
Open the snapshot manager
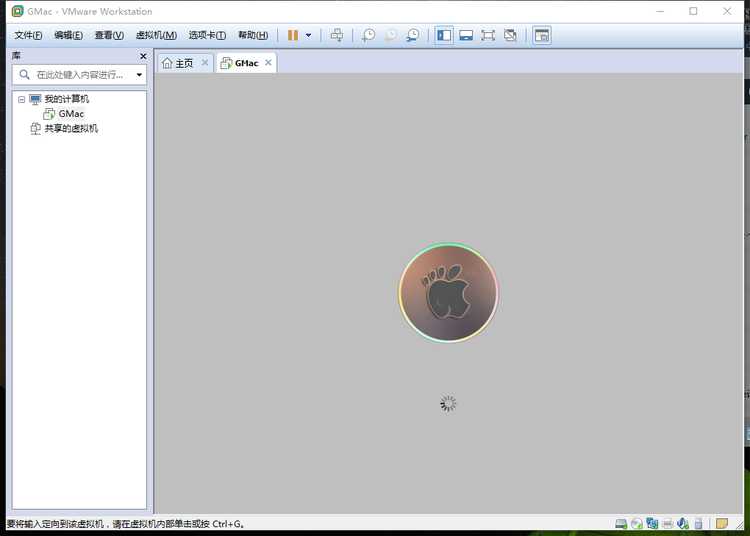pyautogui.click(x=413, y=35)
